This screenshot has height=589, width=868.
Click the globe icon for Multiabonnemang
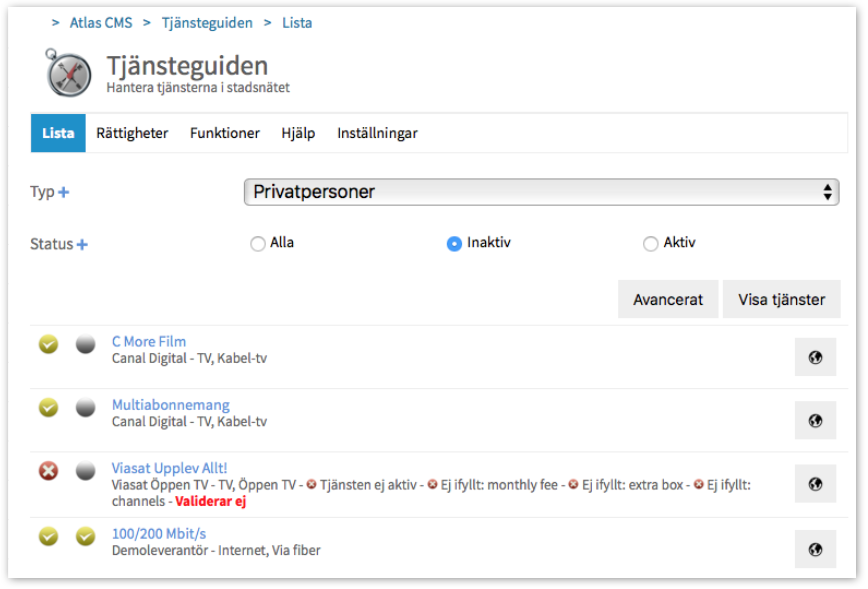click(815, 421)
